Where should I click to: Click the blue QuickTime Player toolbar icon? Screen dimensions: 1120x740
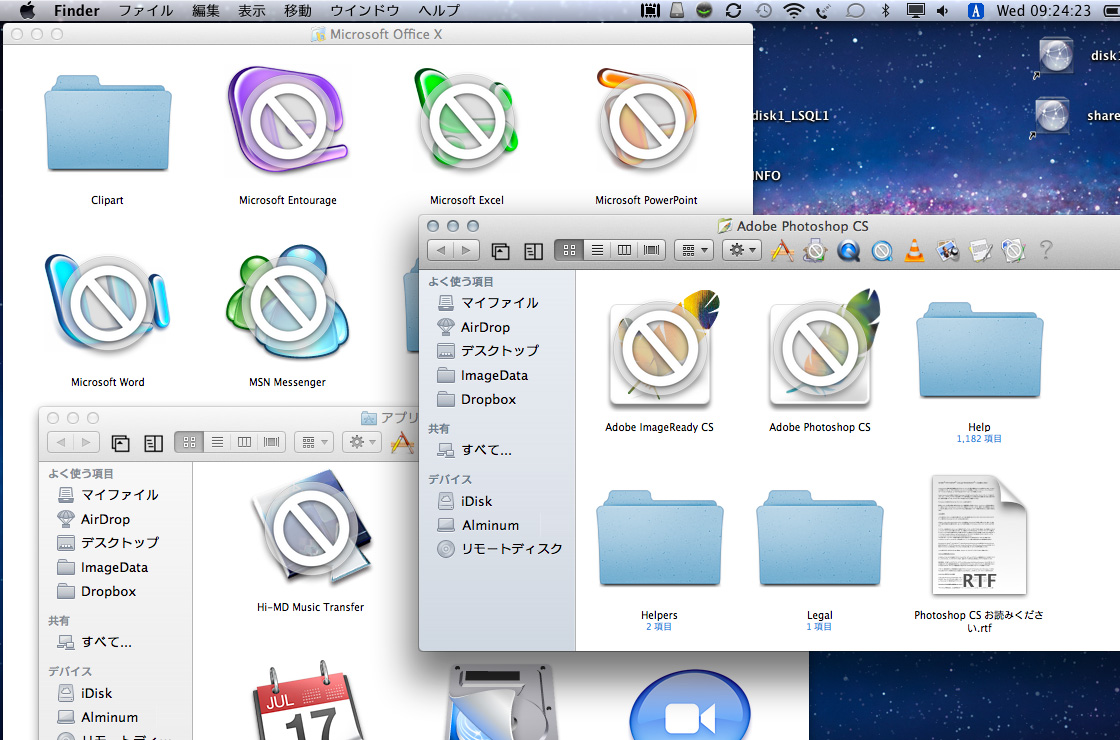(x=849, y=251)
